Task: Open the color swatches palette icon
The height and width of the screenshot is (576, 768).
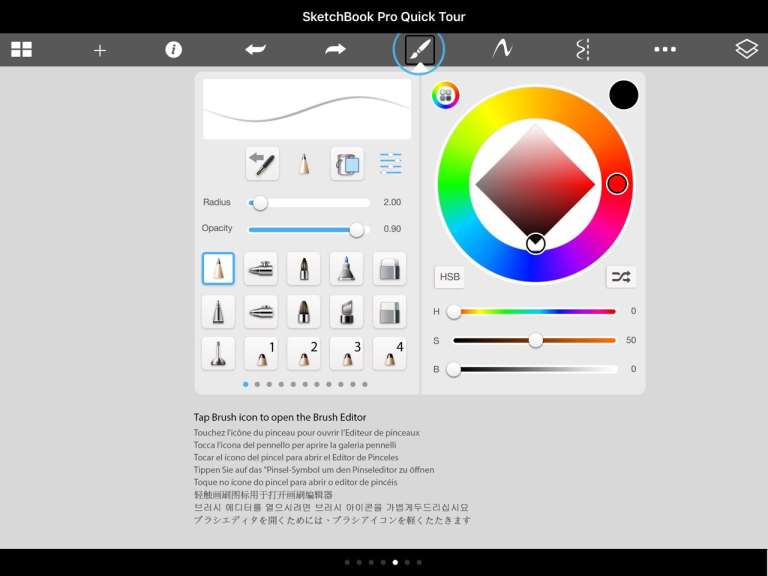Action: click(446, 95)
